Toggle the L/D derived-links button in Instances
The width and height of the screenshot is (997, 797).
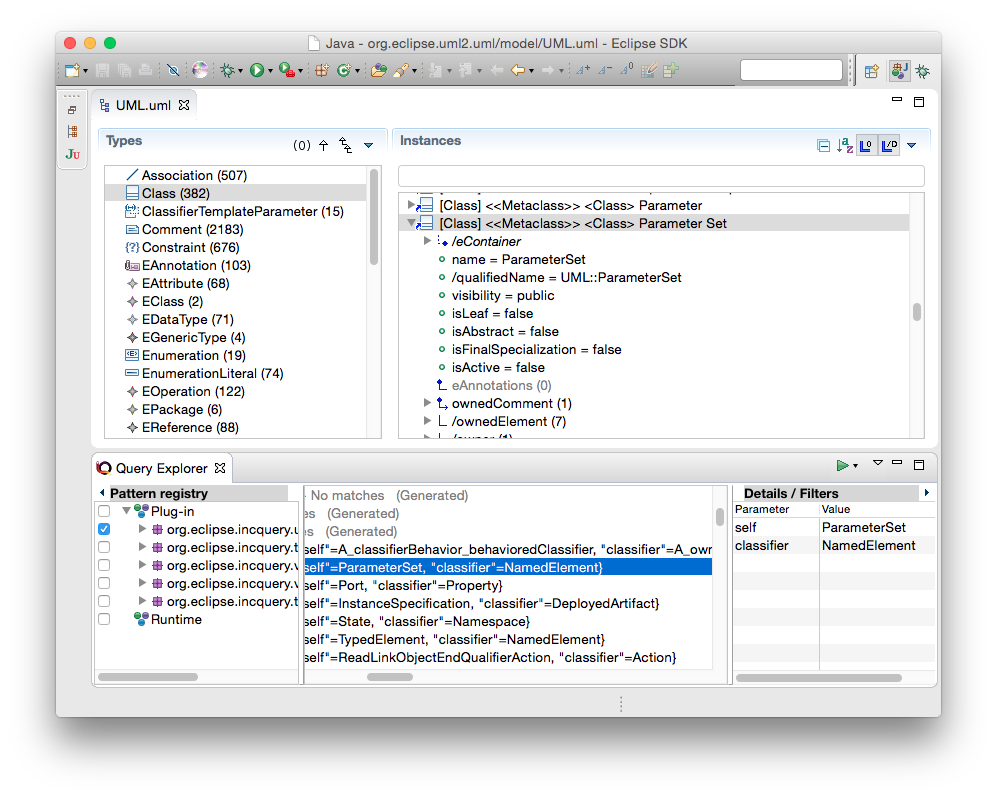[x=890, y=146]
